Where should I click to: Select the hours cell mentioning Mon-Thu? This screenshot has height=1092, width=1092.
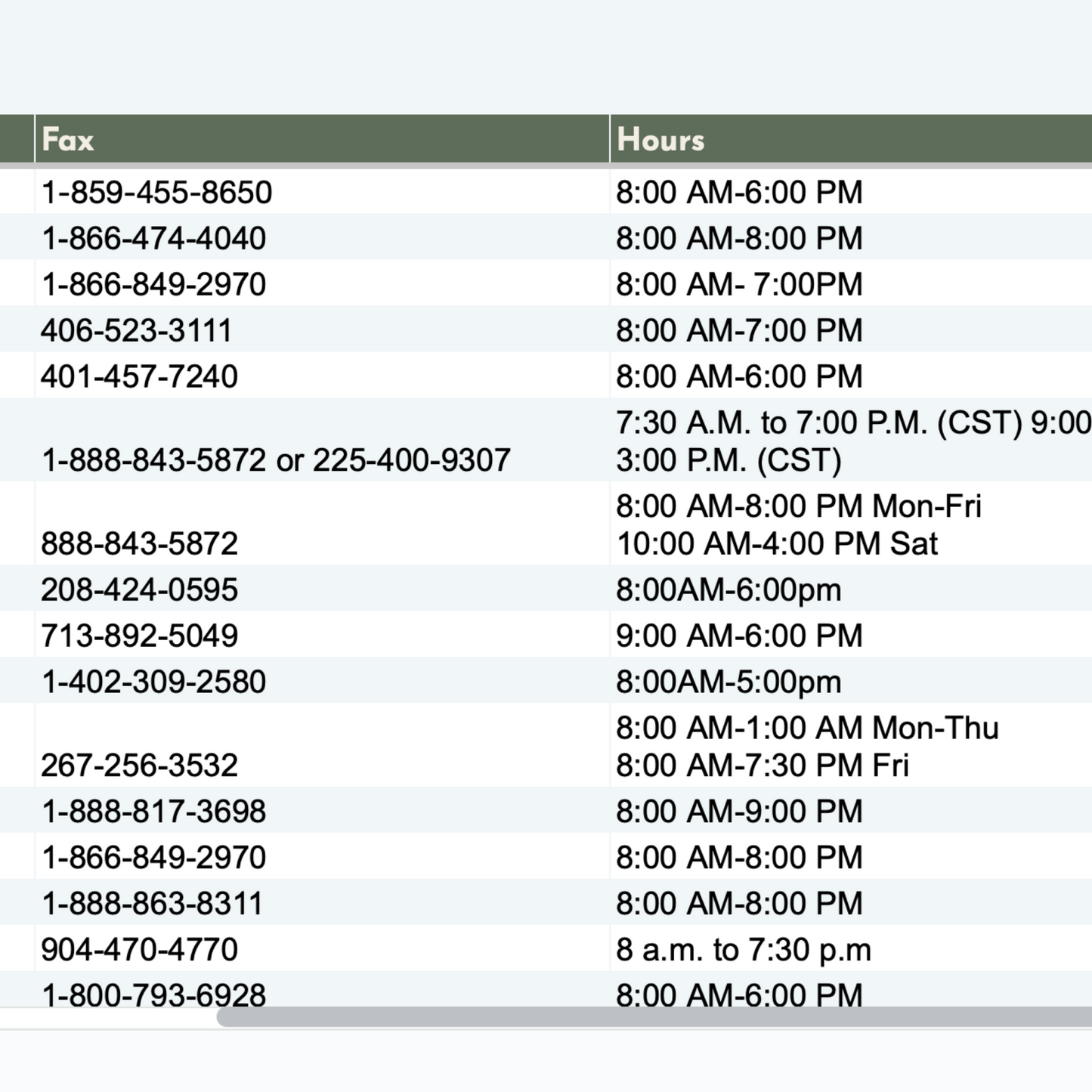[x=806, y=746]
